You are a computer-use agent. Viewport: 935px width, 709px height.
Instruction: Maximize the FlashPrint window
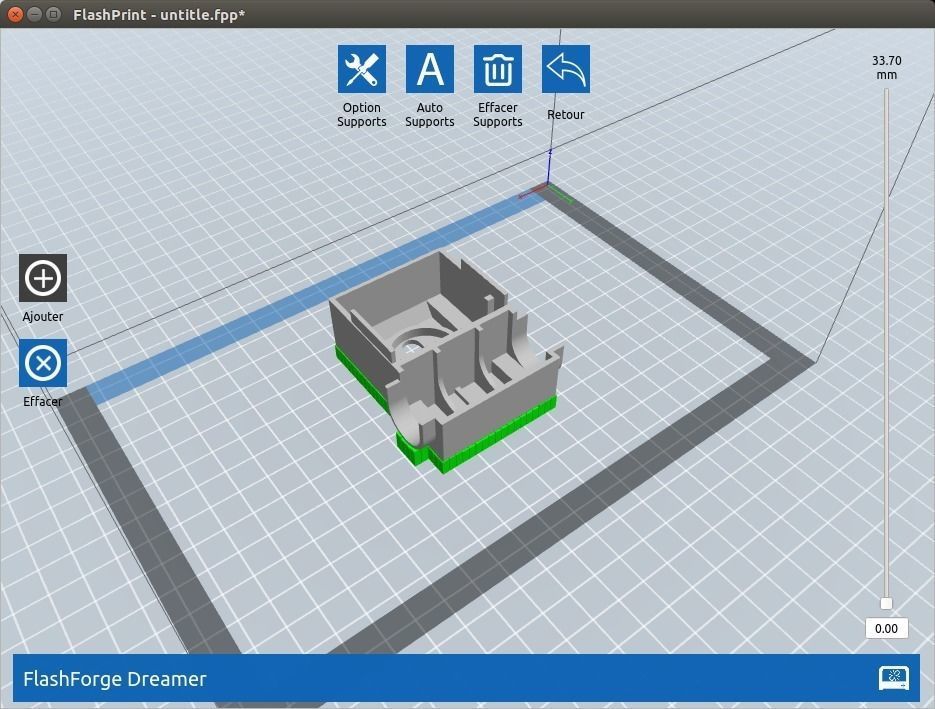pos(54,14)
